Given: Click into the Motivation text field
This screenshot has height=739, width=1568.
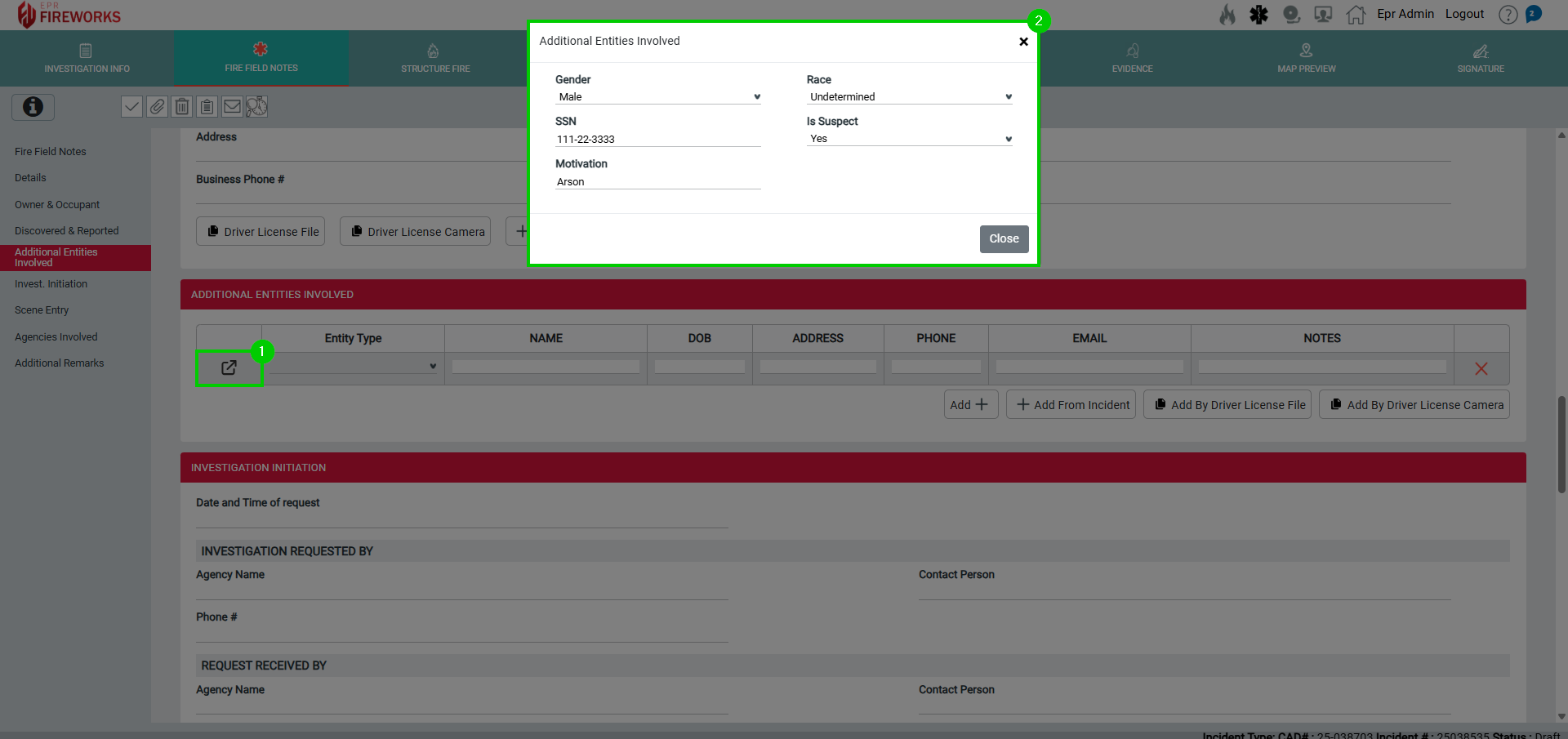Looking at the screenshot, I should (x=657, y=181).
